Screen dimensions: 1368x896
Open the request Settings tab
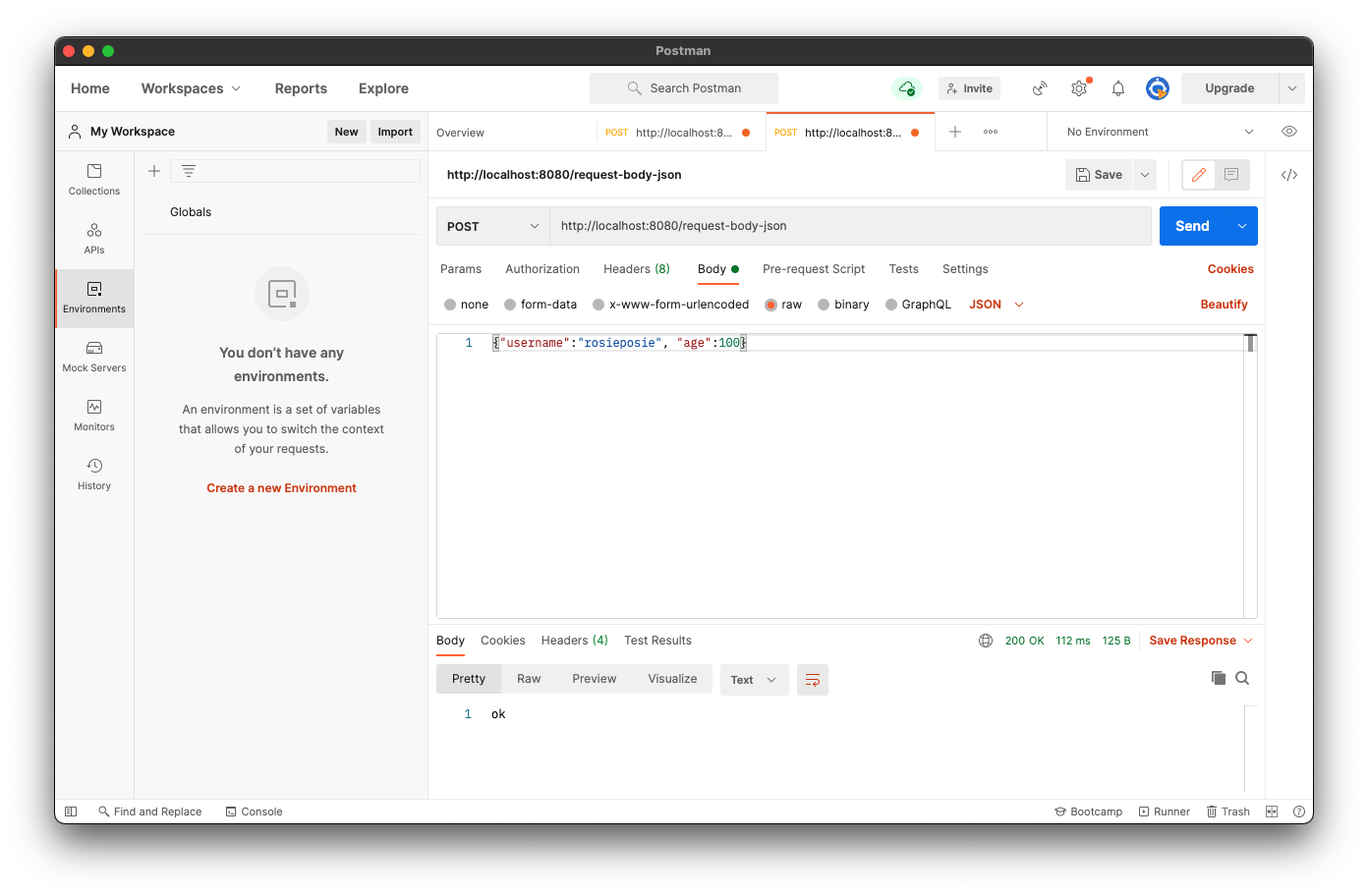[965, 269]
